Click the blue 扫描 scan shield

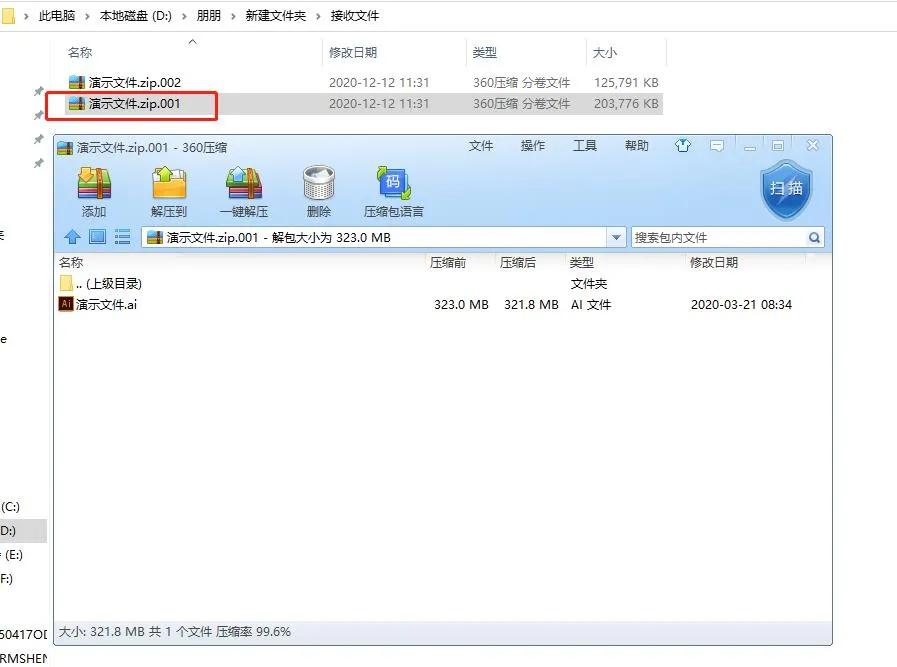coord(786,190)
